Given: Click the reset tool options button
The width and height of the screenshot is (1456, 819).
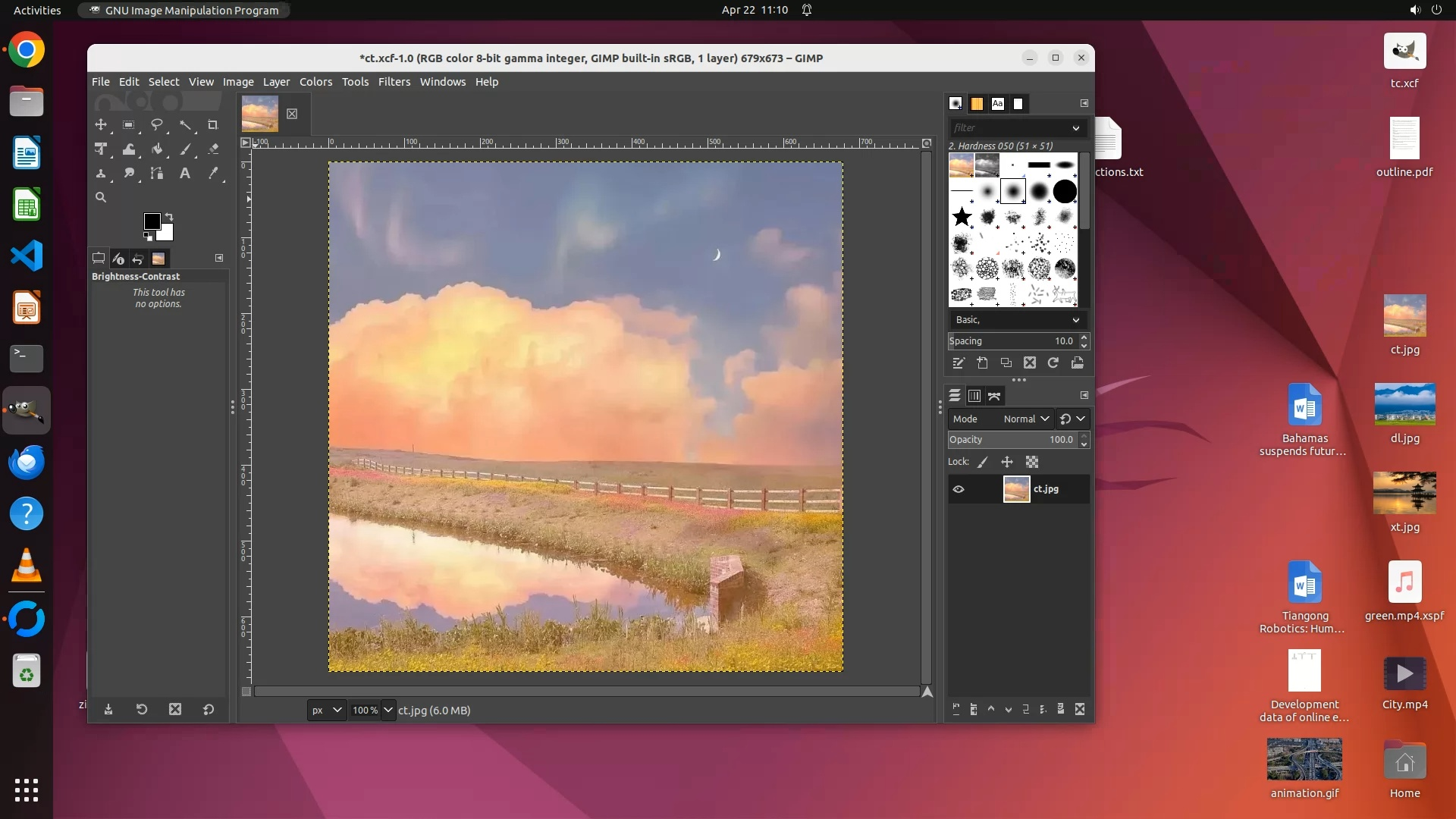Looking at the screenshot, I should click(208, 710).
